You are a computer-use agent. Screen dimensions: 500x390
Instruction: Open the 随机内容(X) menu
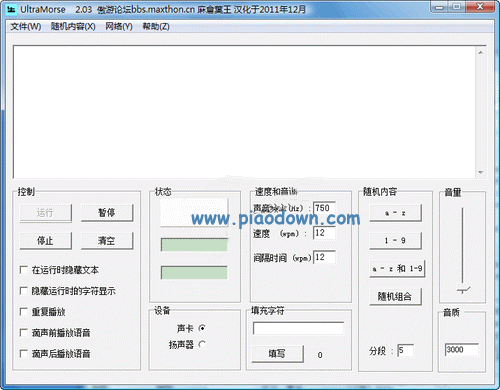73,26
